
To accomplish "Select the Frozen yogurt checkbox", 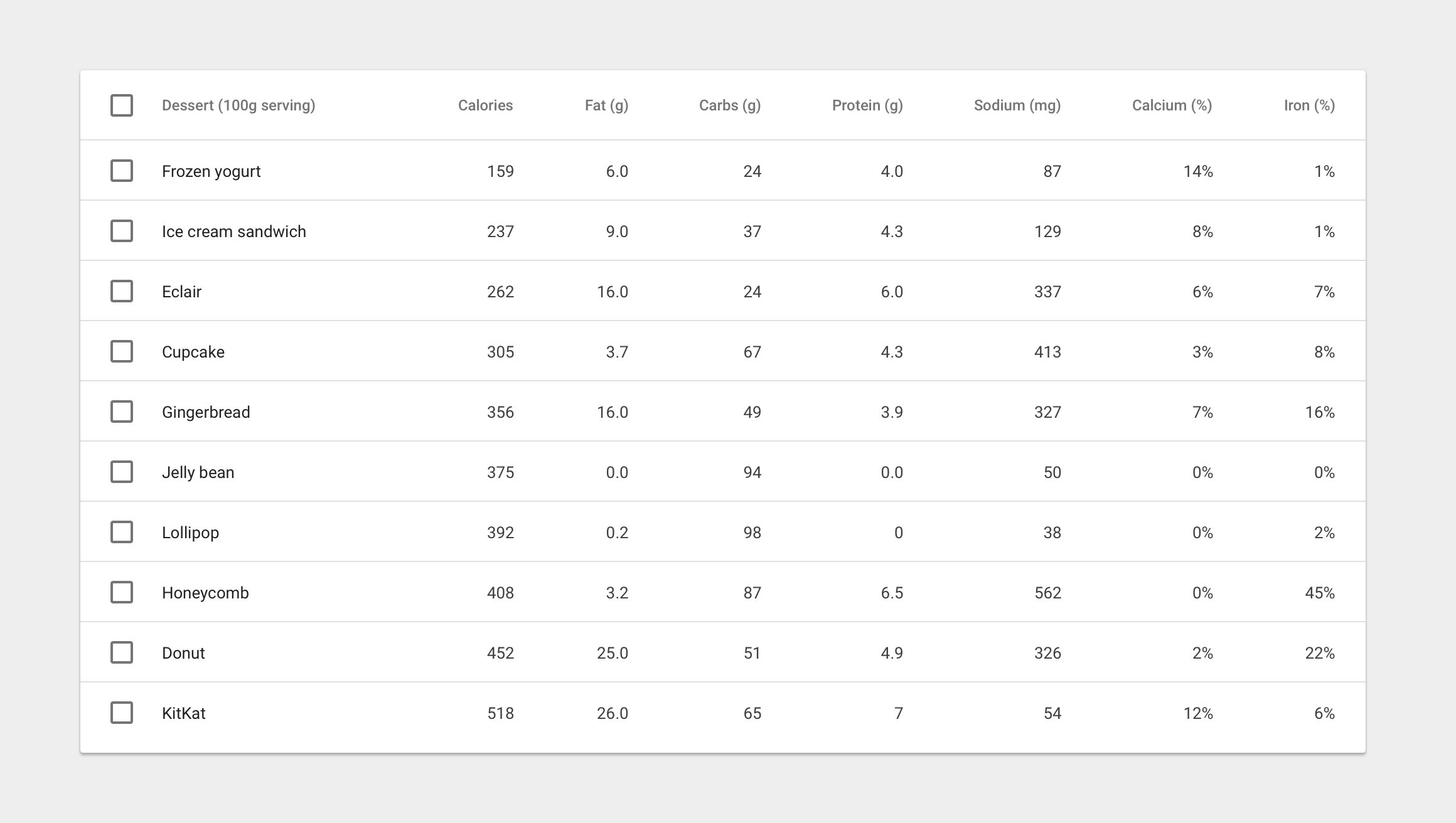I will (122, 170).
